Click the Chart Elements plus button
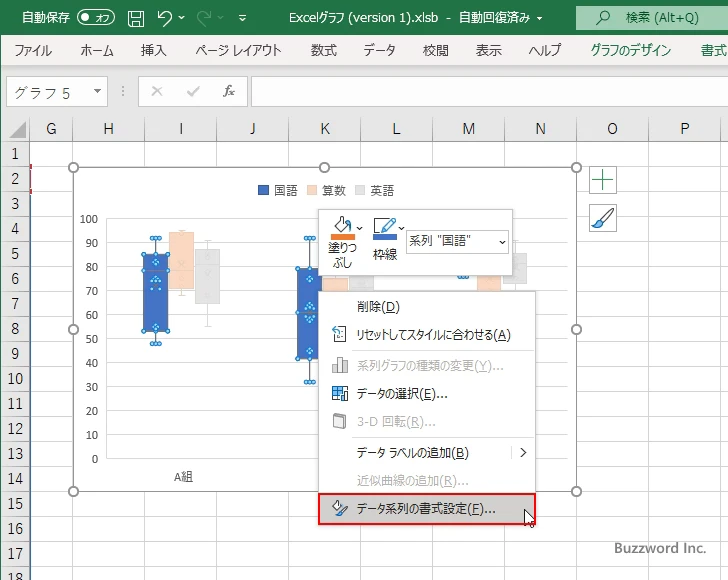 pyautogui.click(x=603, y=180)
